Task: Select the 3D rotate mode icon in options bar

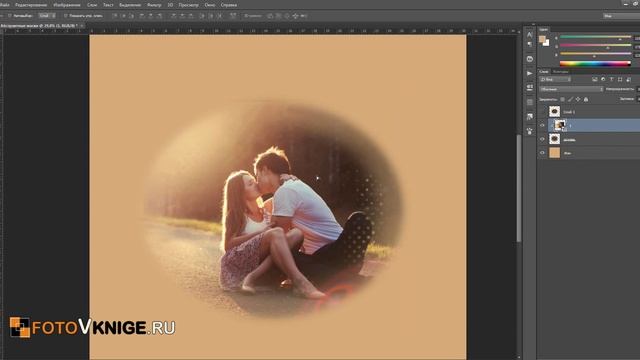Action: (x=270, y=16)
